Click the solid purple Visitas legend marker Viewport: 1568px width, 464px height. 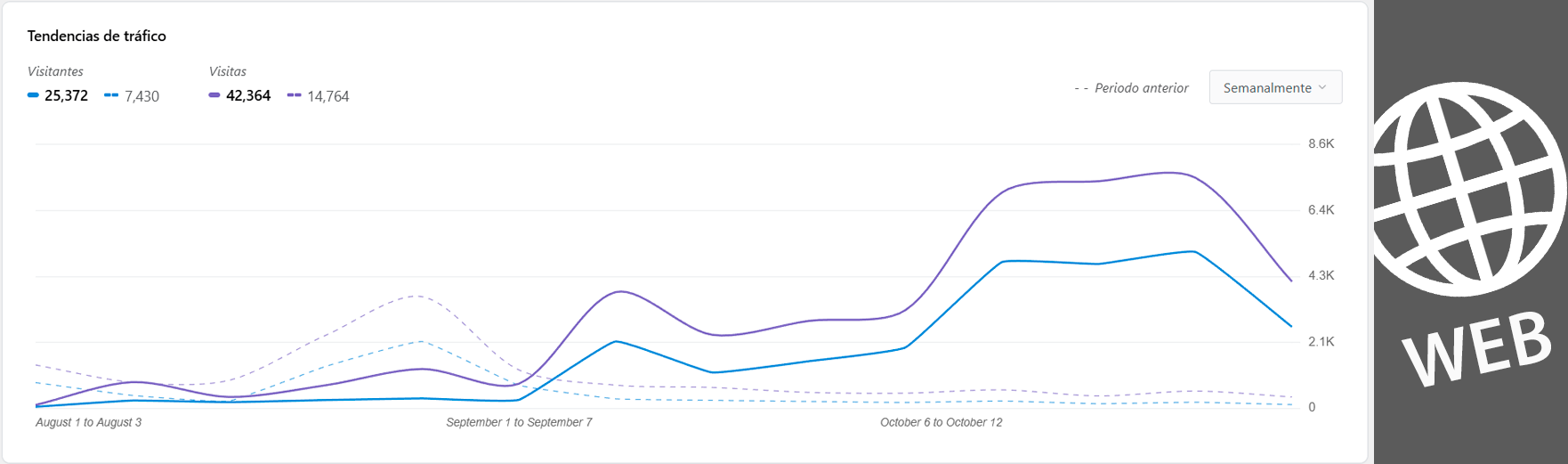214,95
